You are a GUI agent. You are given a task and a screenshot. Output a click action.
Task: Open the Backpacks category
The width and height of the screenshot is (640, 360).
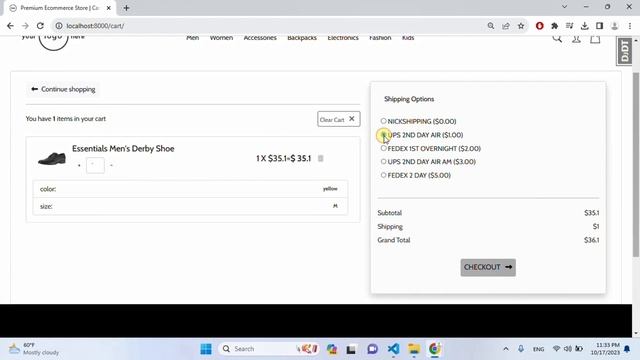[302, 38]
